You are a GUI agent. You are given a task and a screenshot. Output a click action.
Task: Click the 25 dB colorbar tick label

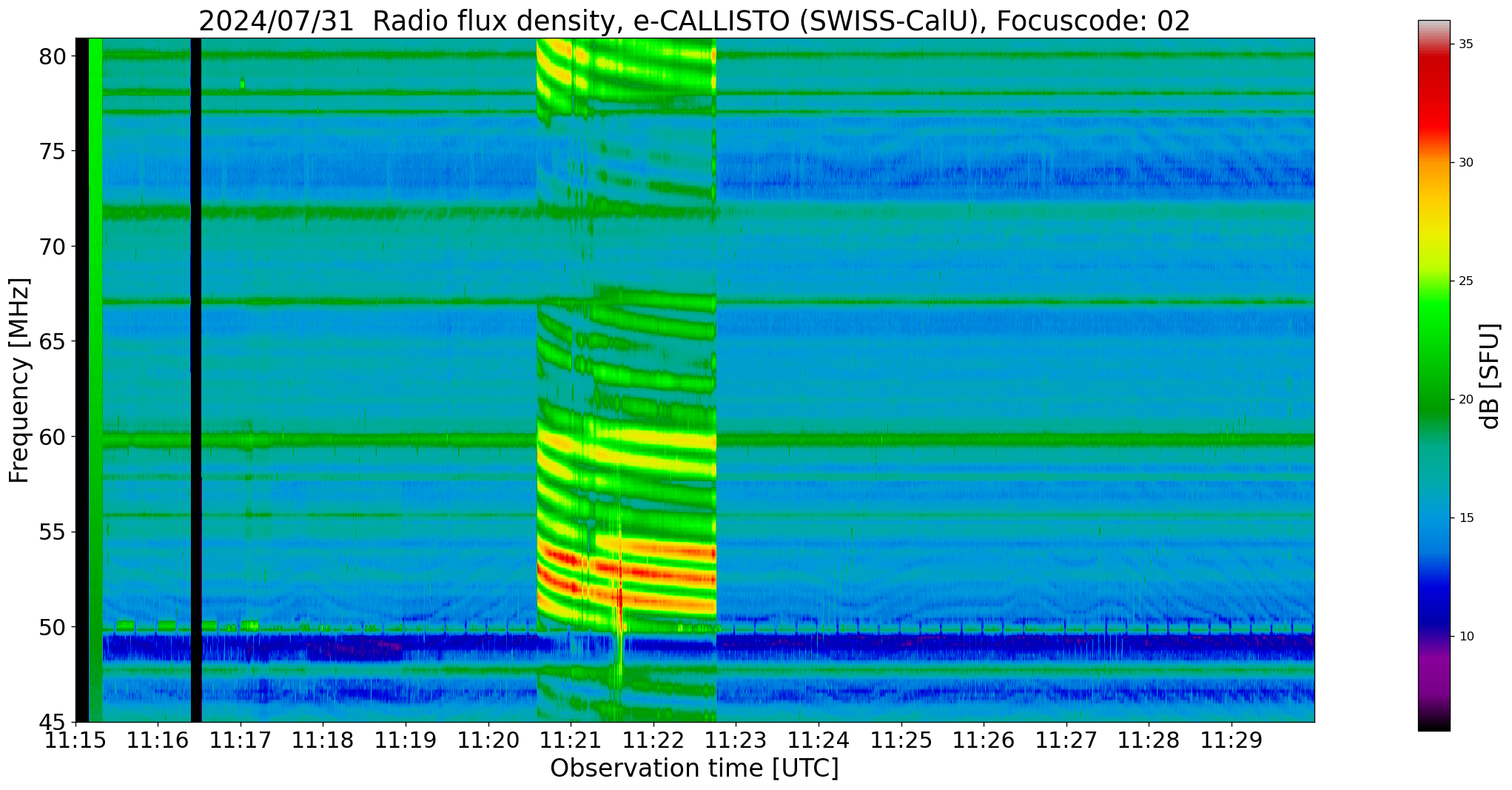click(1466, 281)
